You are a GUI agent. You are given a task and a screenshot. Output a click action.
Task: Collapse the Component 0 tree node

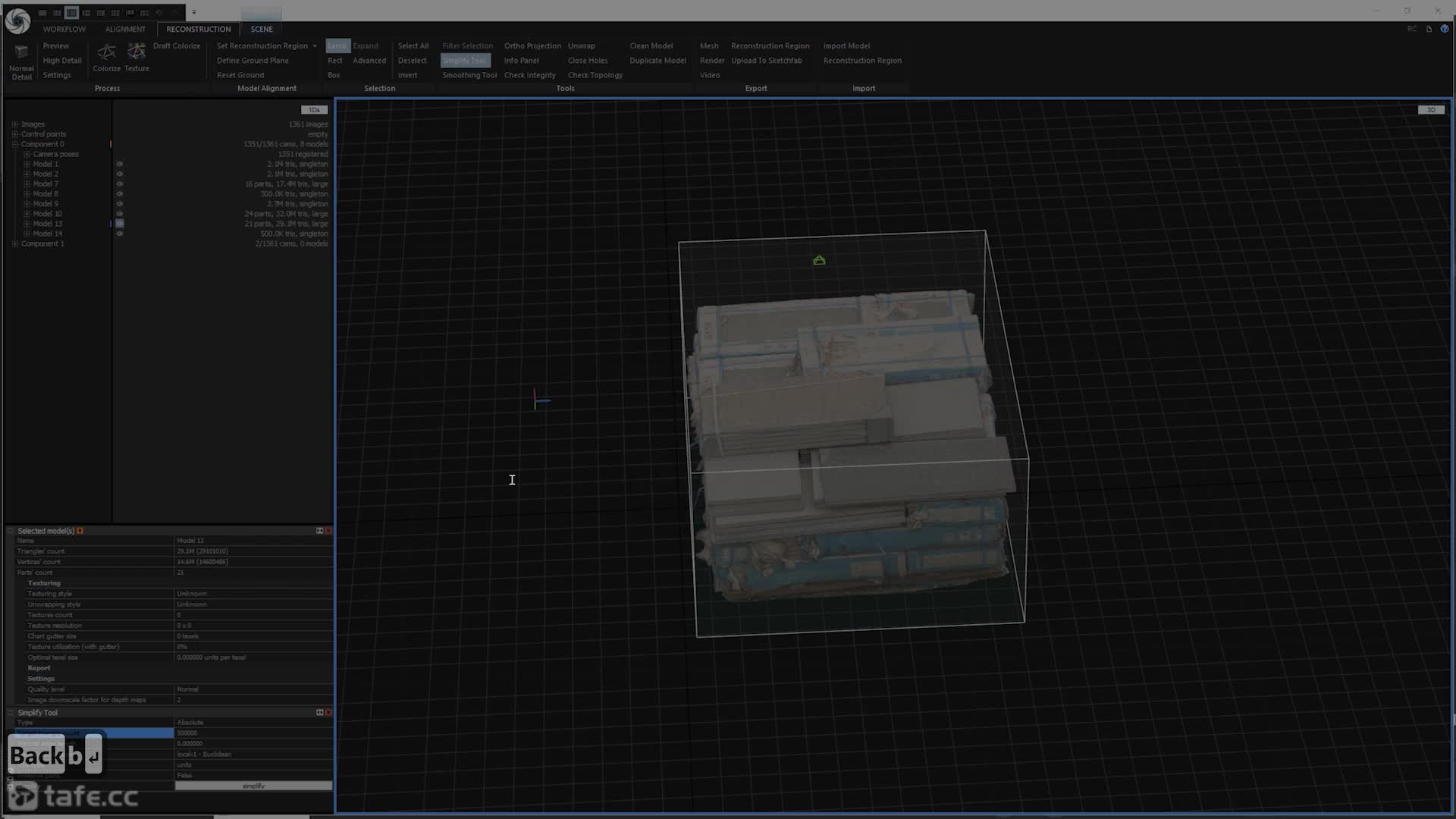(14, 144)
